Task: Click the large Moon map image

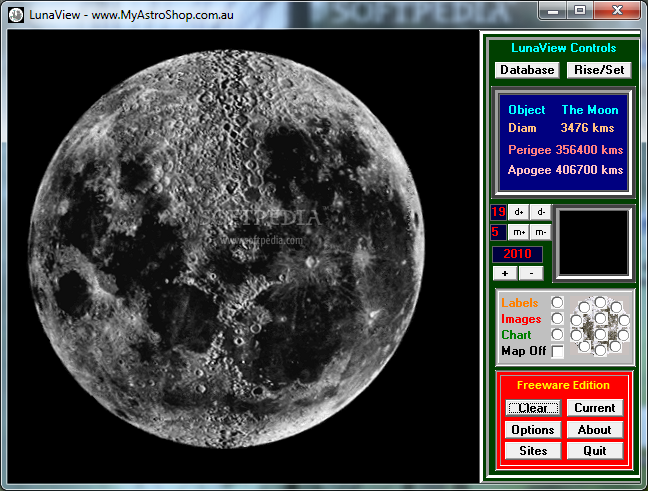Action: pos(226,249)
